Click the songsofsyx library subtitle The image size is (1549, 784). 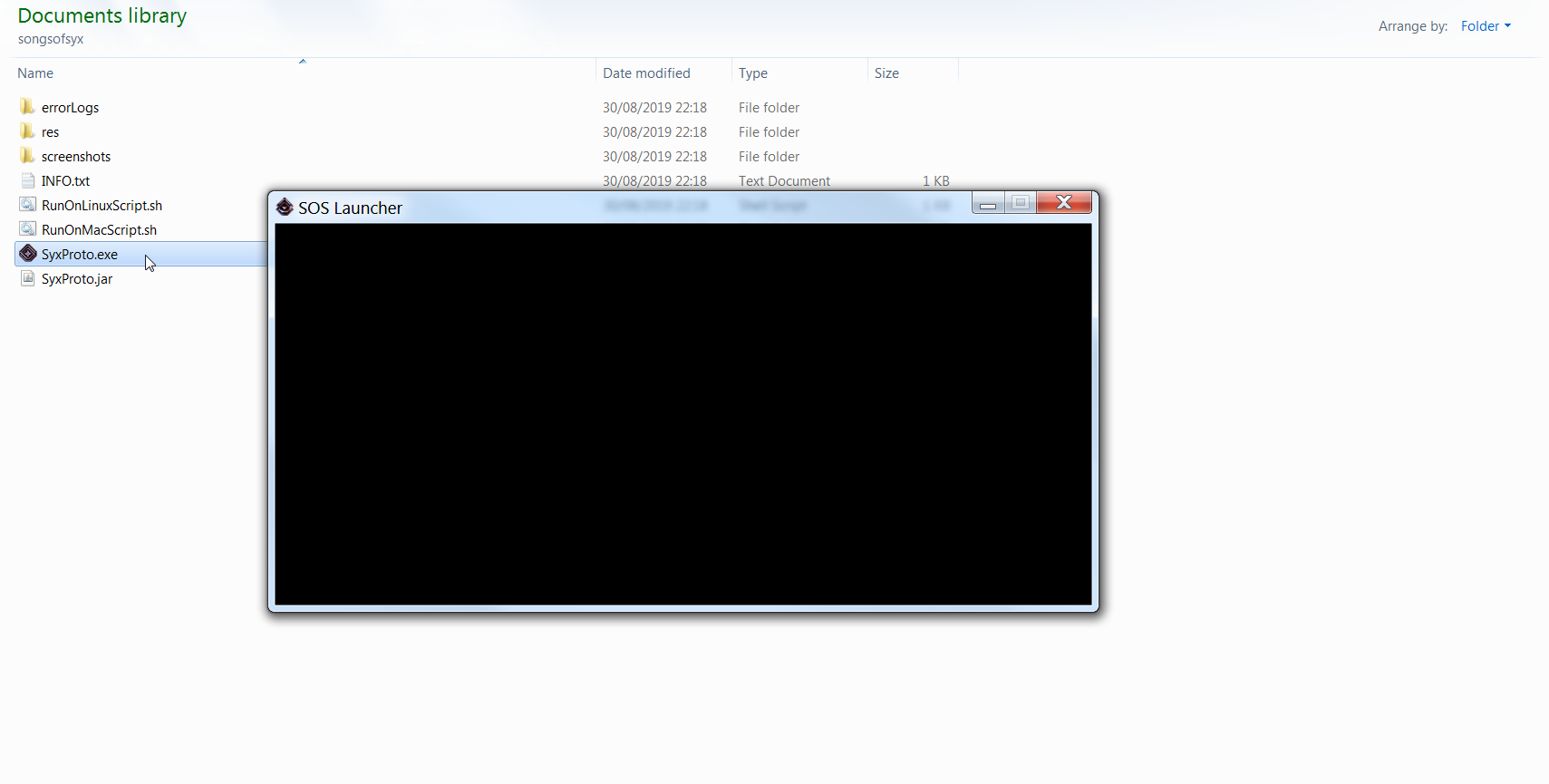click(51, 39)
